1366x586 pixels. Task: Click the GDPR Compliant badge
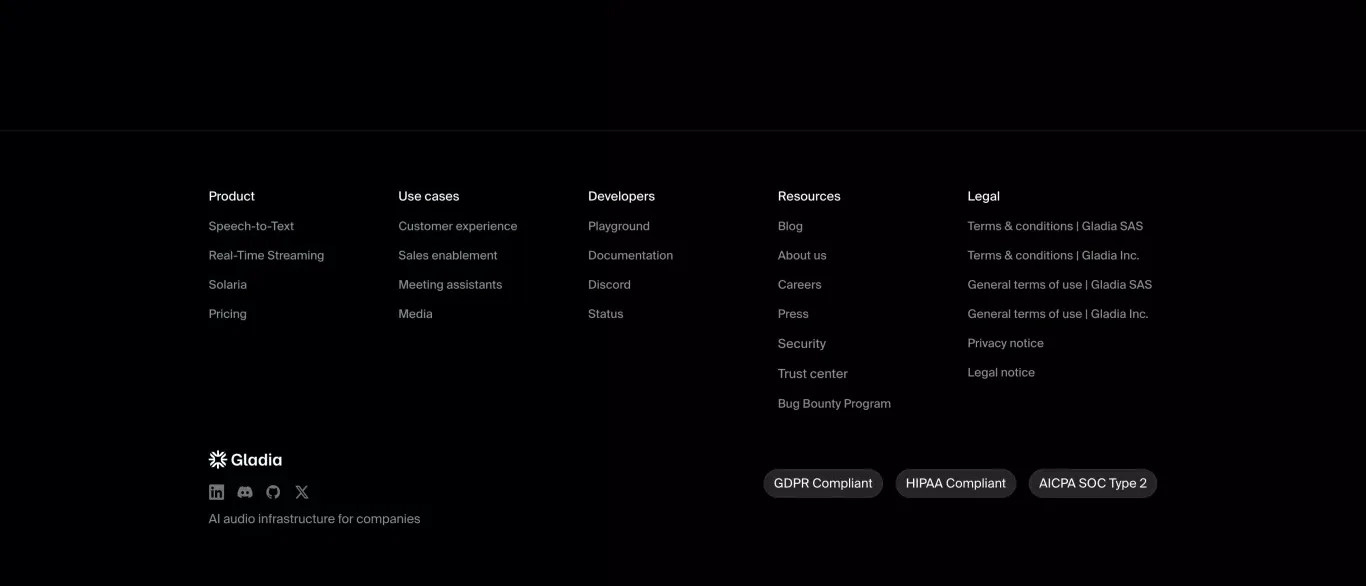823,483
